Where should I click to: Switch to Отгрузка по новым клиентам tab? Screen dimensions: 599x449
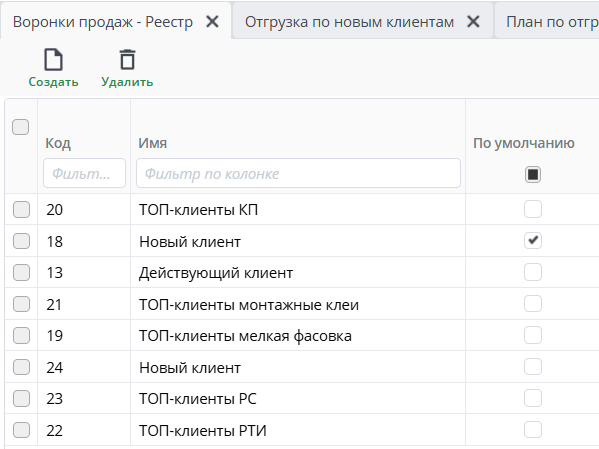pos(349,22)
